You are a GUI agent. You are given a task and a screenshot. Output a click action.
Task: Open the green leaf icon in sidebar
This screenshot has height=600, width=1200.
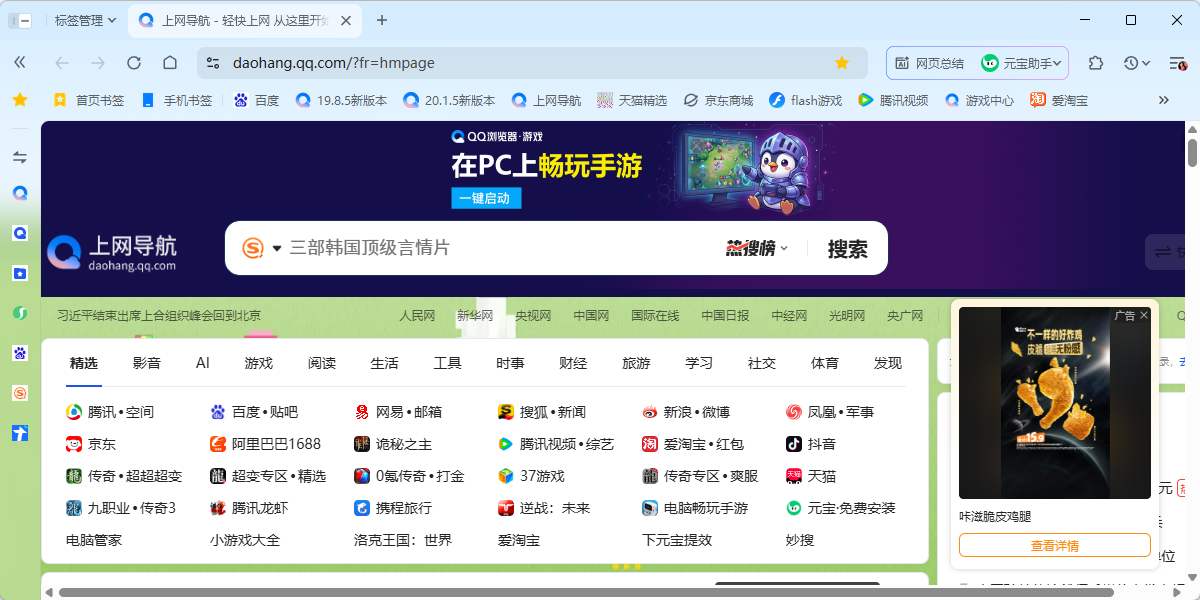pos(20,313)
